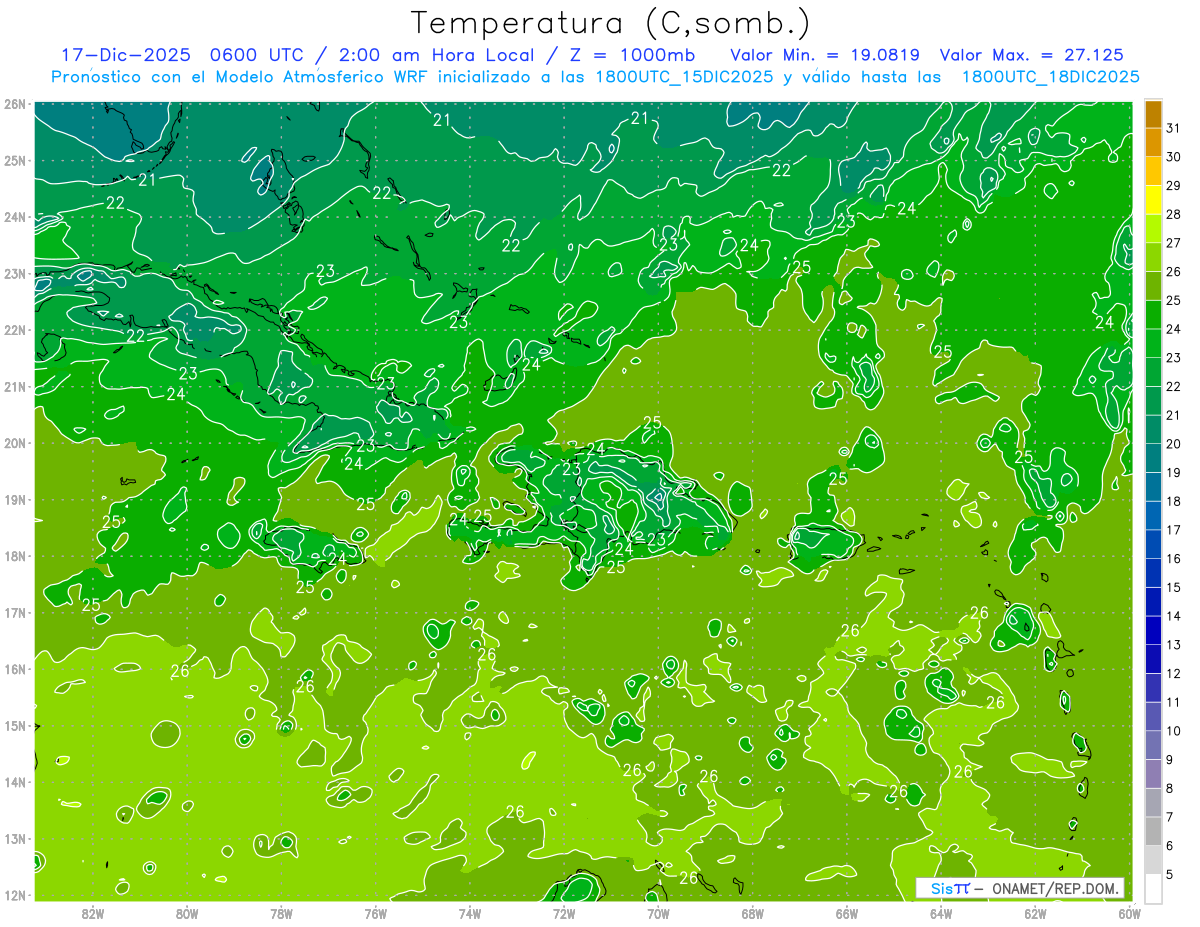Click the legend label '19'
The width and height of the screenshot is (1200, 927).
(x=1174, y=472)
